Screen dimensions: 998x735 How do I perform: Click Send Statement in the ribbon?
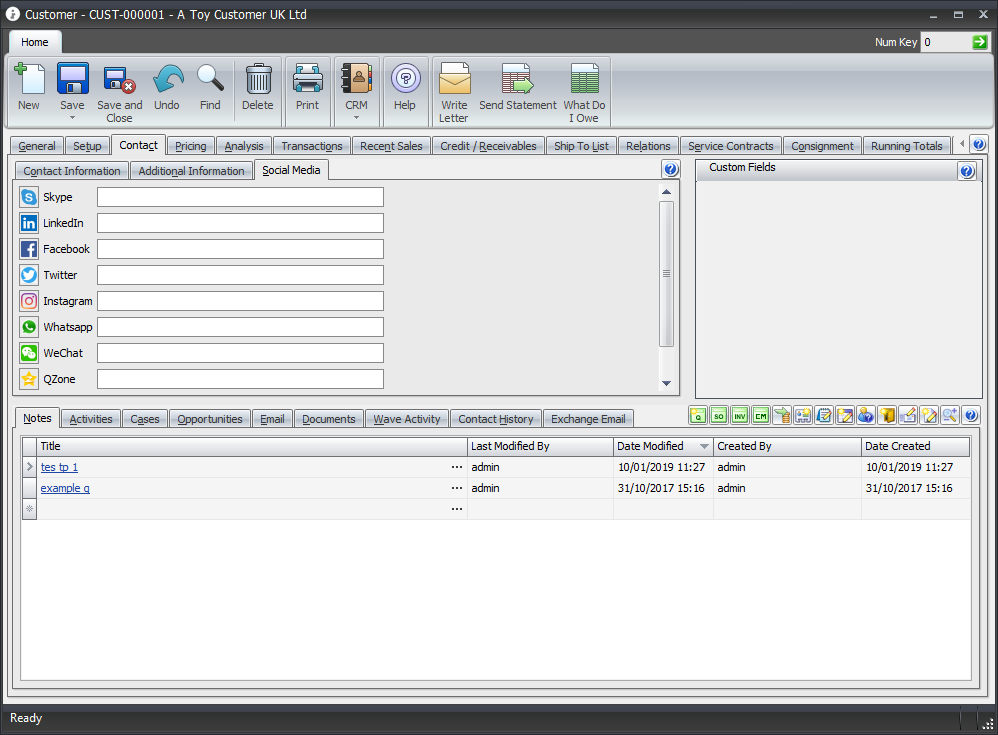point(517,80)
